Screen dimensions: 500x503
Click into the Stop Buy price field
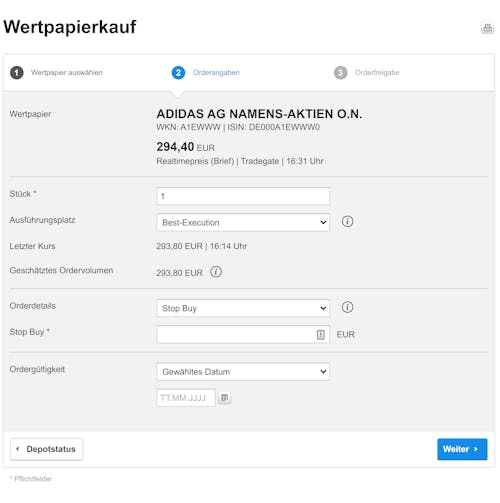click(x=243, y=334)
